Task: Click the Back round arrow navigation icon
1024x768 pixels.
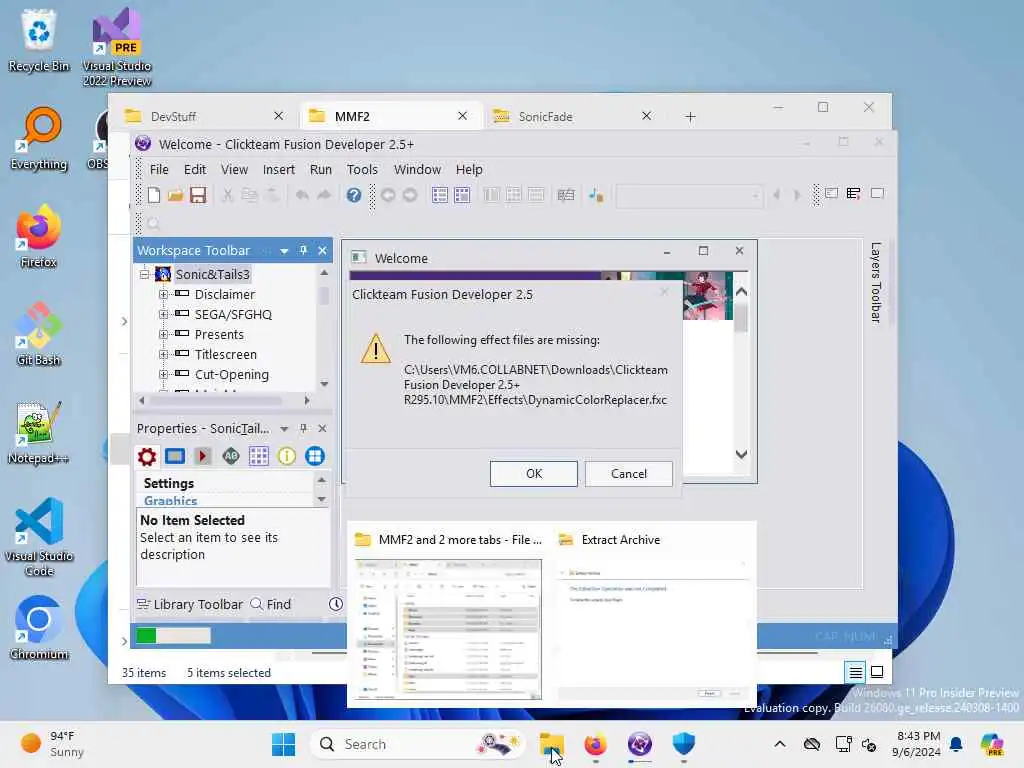Action: 388,195
